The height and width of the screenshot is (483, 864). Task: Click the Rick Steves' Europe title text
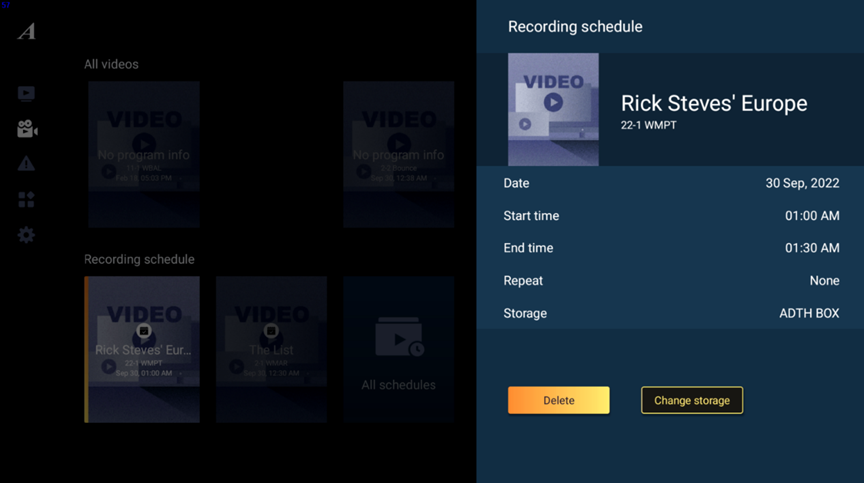(x=714, y=104)
